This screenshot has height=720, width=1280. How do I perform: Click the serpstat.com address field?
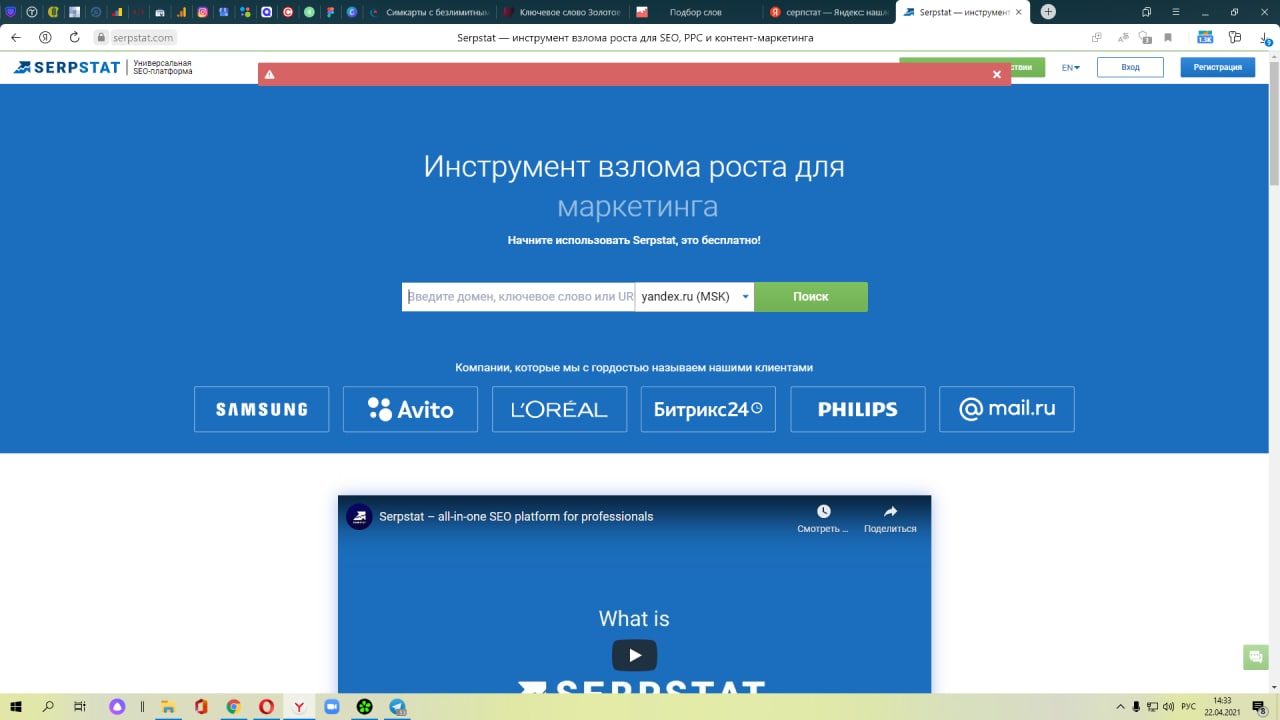pos(142,37)
